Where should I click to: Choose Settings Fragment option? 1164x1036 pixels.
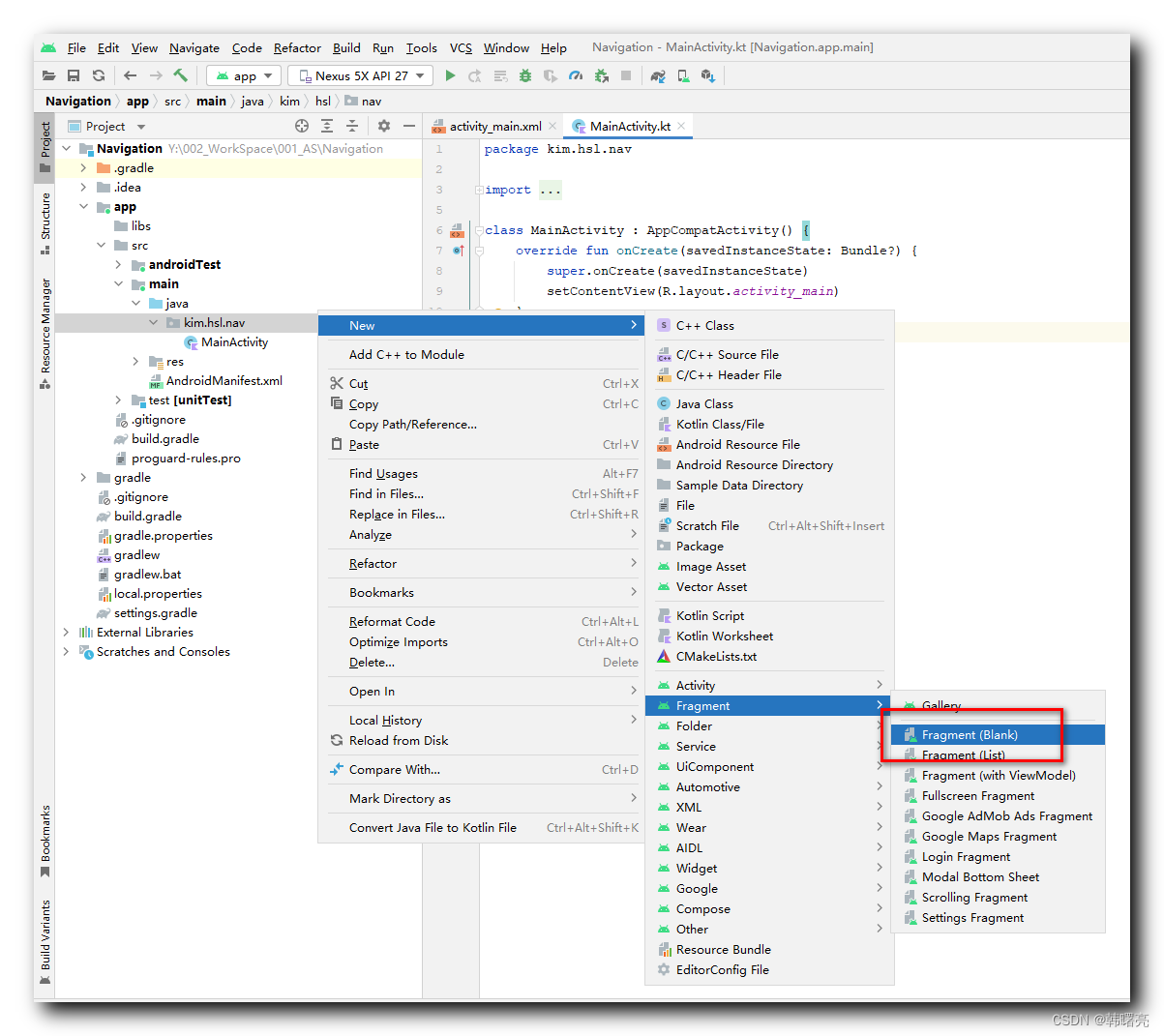pyautogui.click(x=972, y=918)
